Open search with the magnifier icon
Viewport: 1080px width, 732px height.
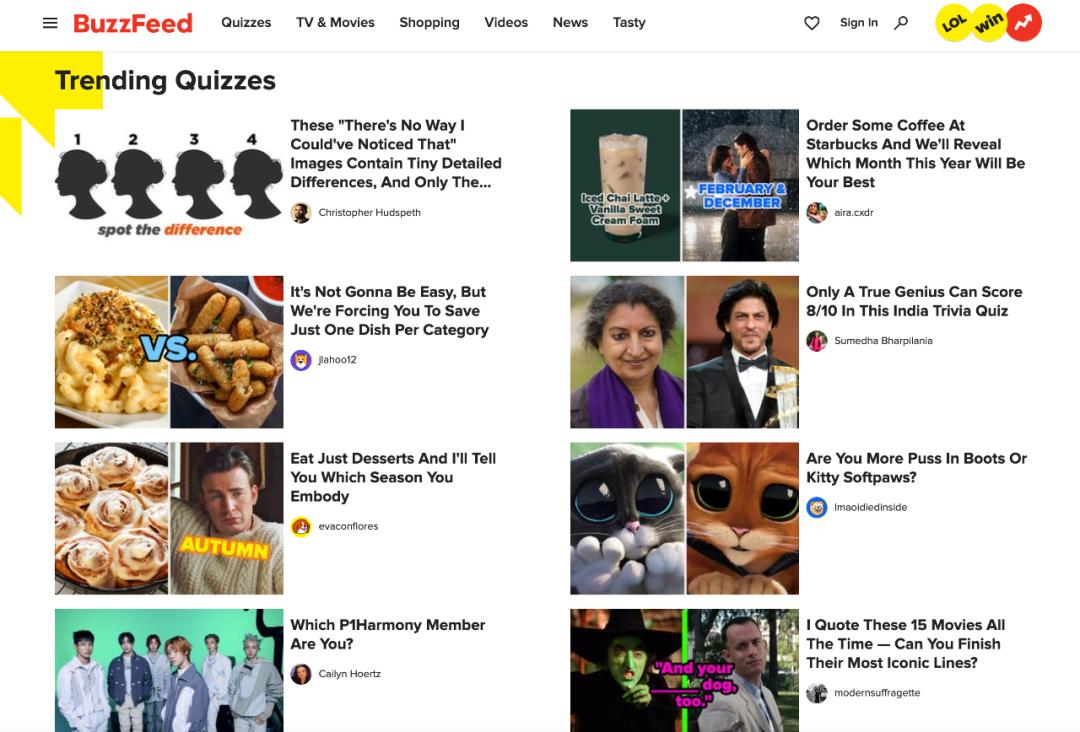[x=901, y=23]
